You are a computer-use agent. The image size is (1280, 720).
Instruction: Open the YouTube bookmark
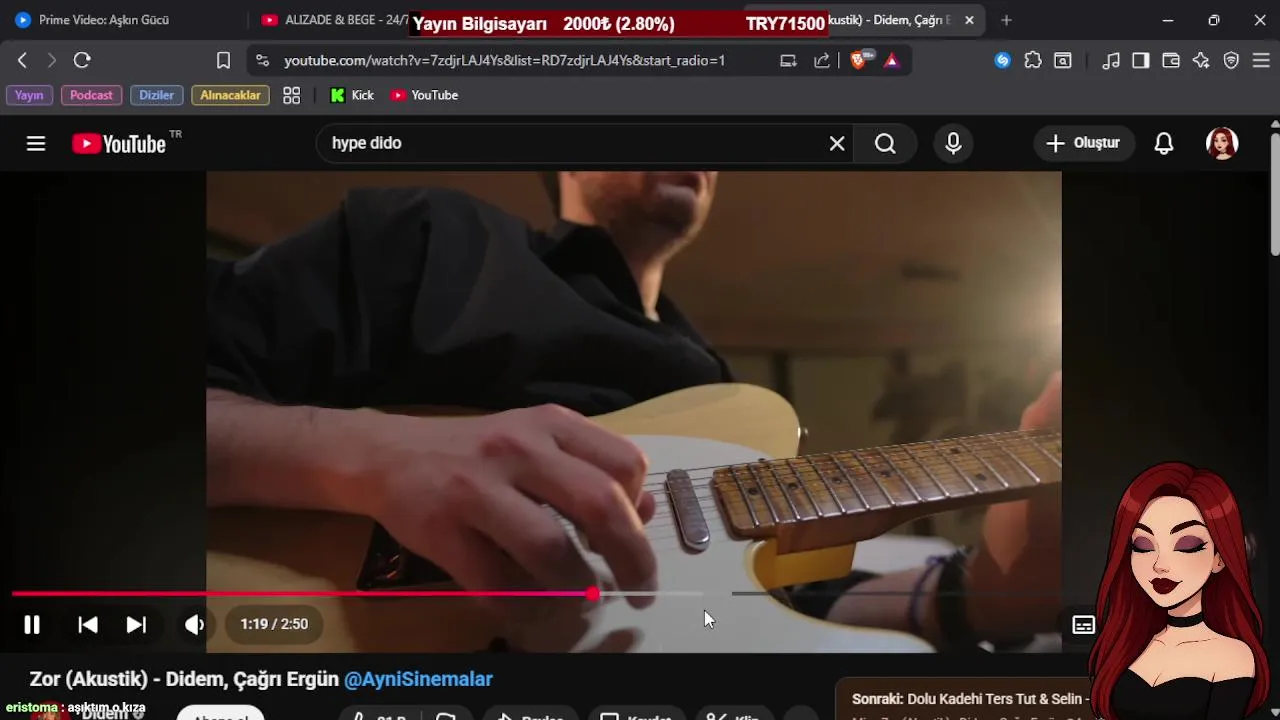click(x=424, y=95)
